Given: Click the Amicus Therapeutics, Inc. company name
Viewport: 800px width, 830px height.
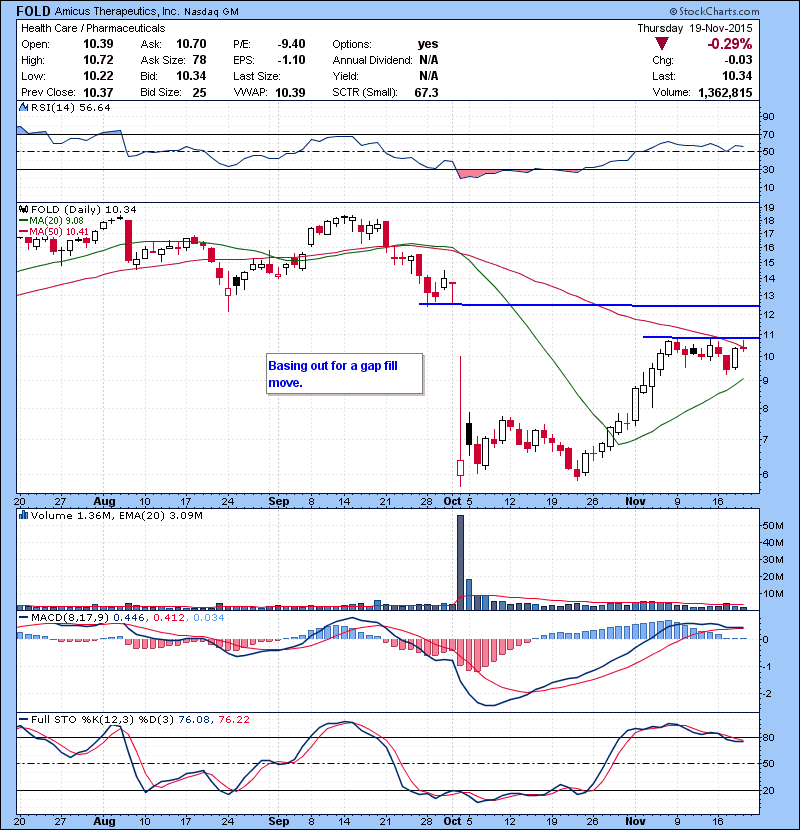Looking at the screenshot, I should (116, 11).
